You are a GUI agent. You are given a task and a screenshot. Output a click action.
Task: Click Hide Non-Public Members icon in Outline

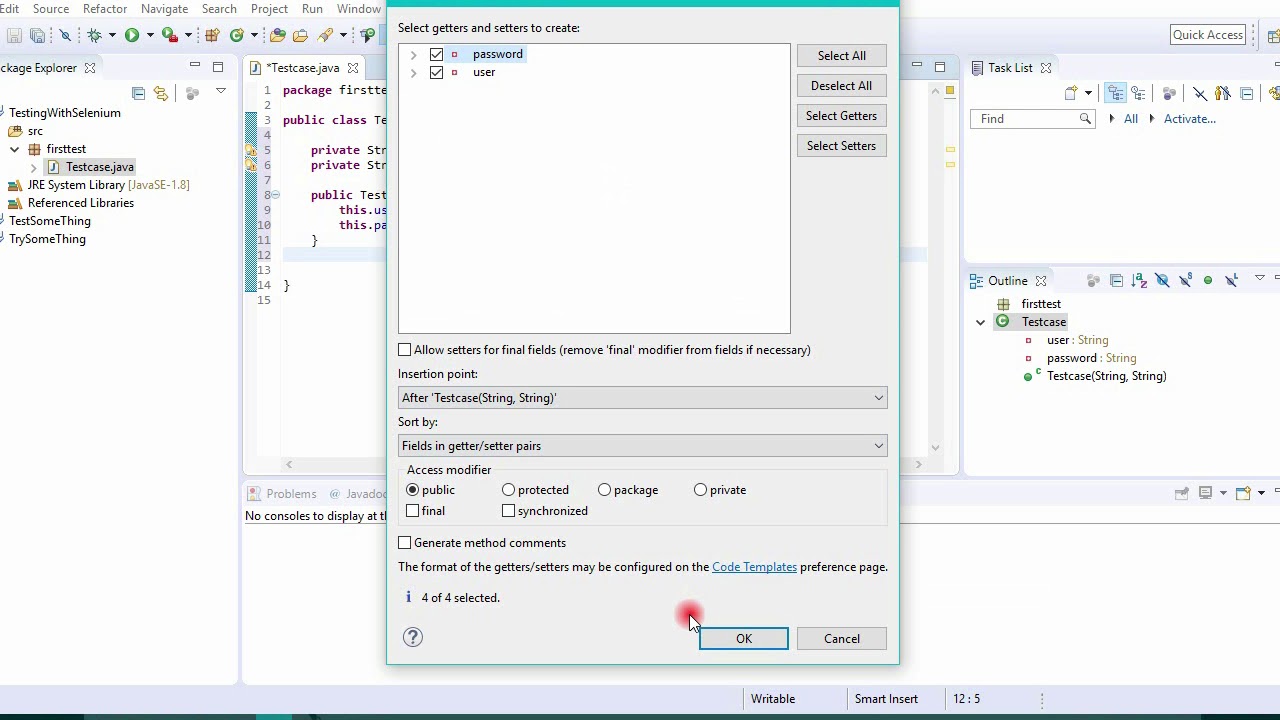(x=1208, y=280)
